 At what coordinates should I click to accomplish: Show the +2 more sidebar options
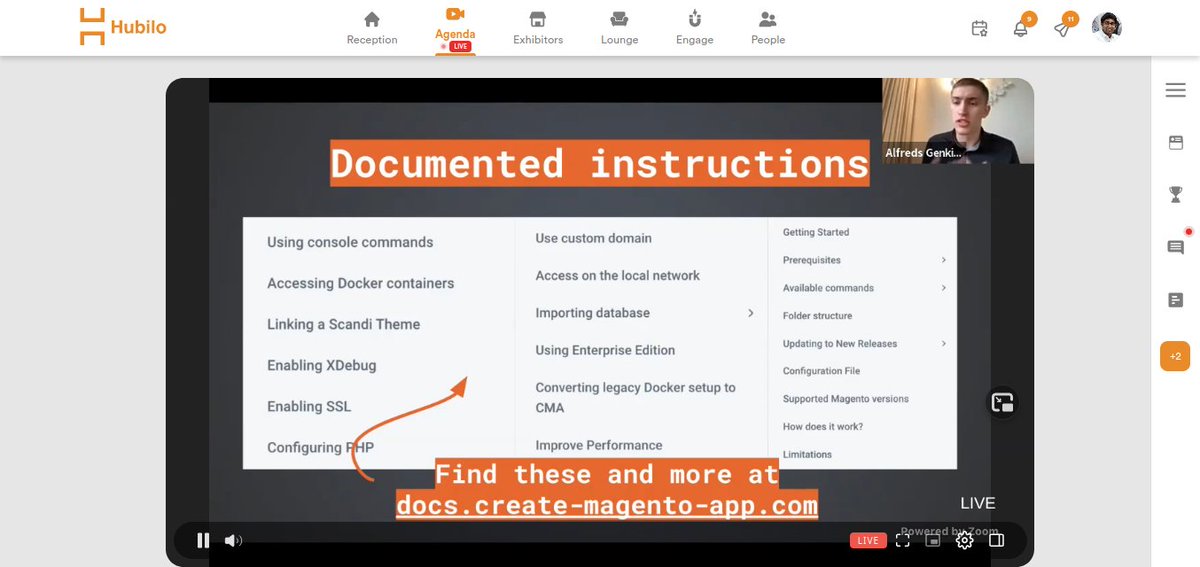coord(1175,356)
